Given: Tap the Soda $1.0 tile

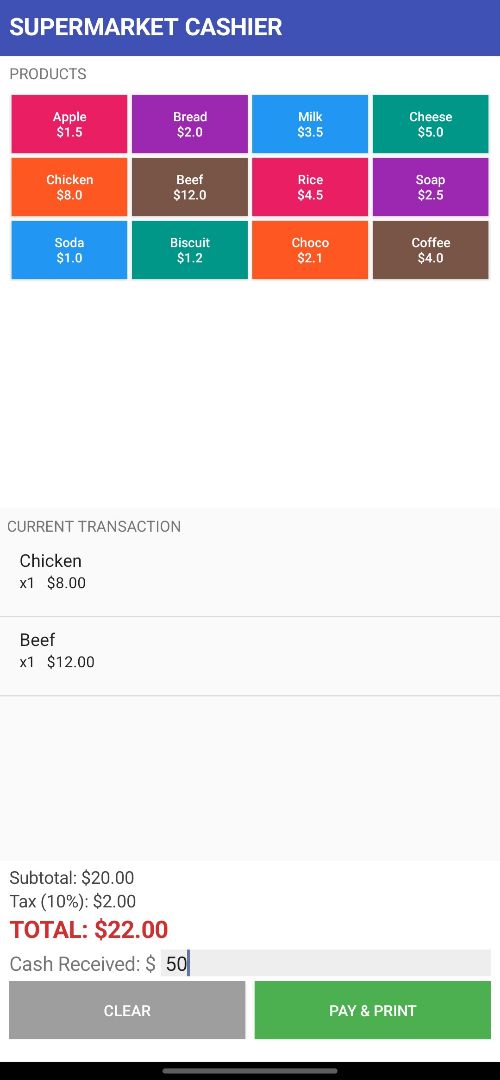Looking at the screenshot, I should click(x=69, y=250).
